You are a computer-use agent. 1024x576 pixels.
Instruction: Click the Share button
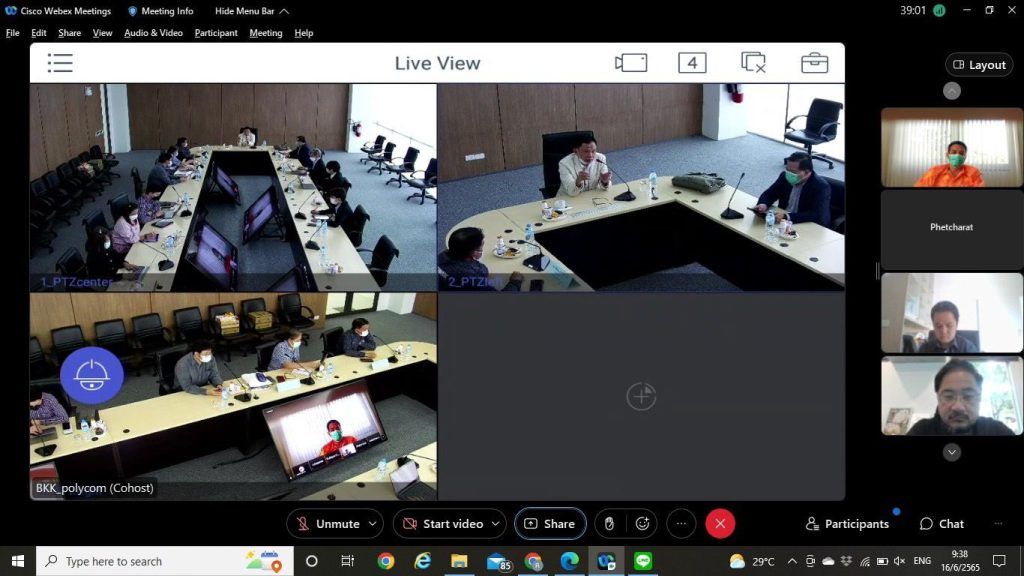(550, 524)
